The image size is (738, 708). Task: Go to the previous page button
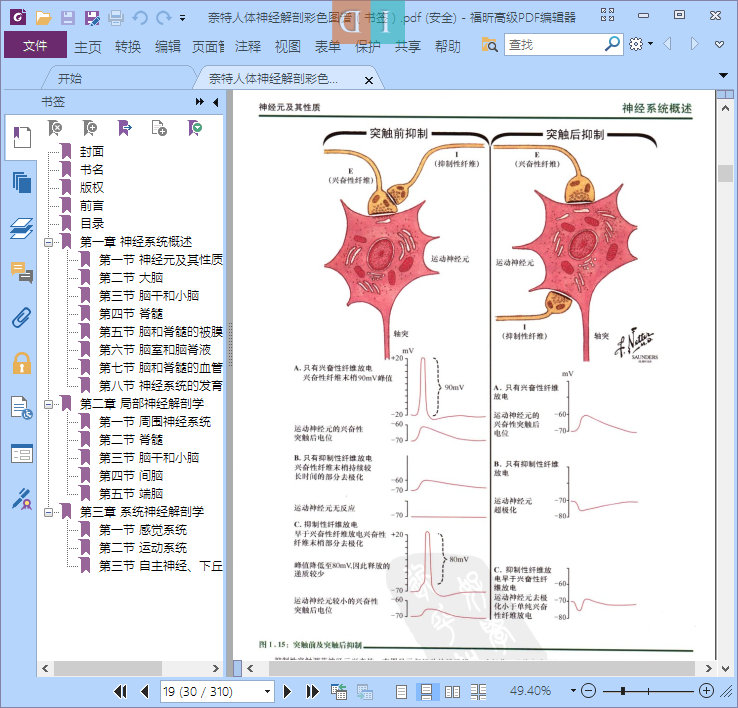point(144,691)
